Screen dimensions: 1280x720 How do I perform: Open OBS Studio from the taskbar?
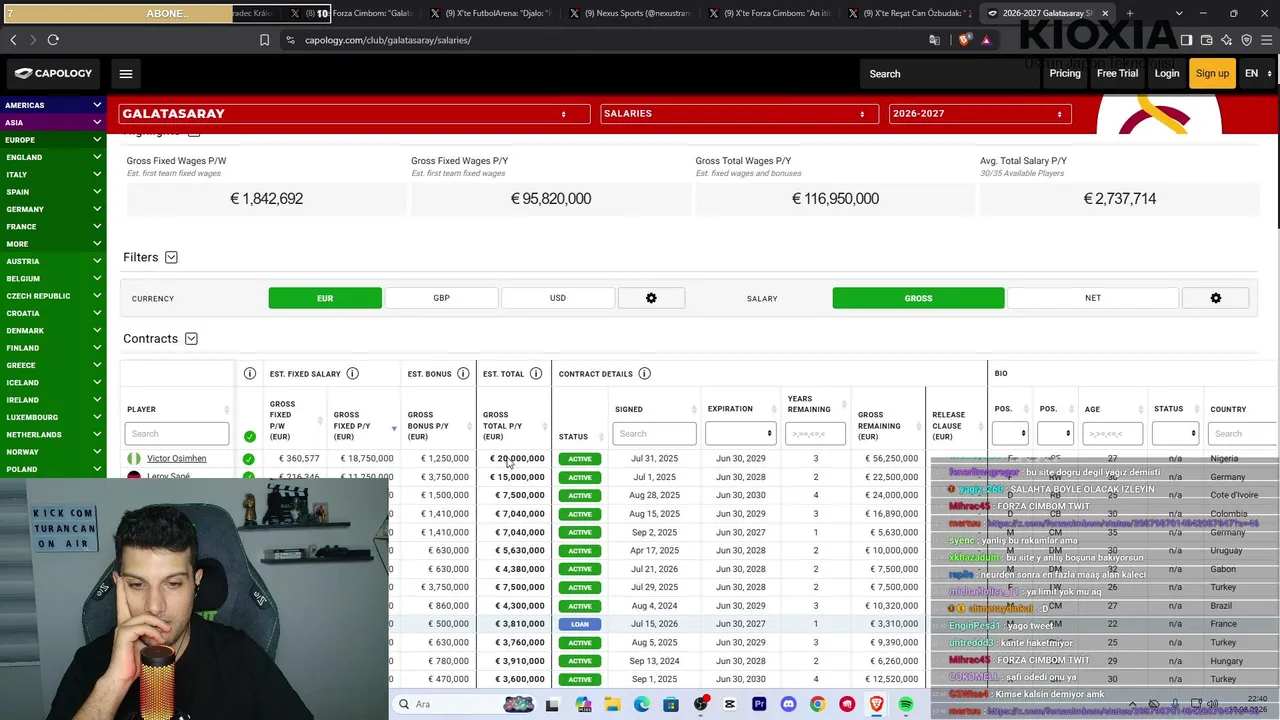(x=700, y=704)
